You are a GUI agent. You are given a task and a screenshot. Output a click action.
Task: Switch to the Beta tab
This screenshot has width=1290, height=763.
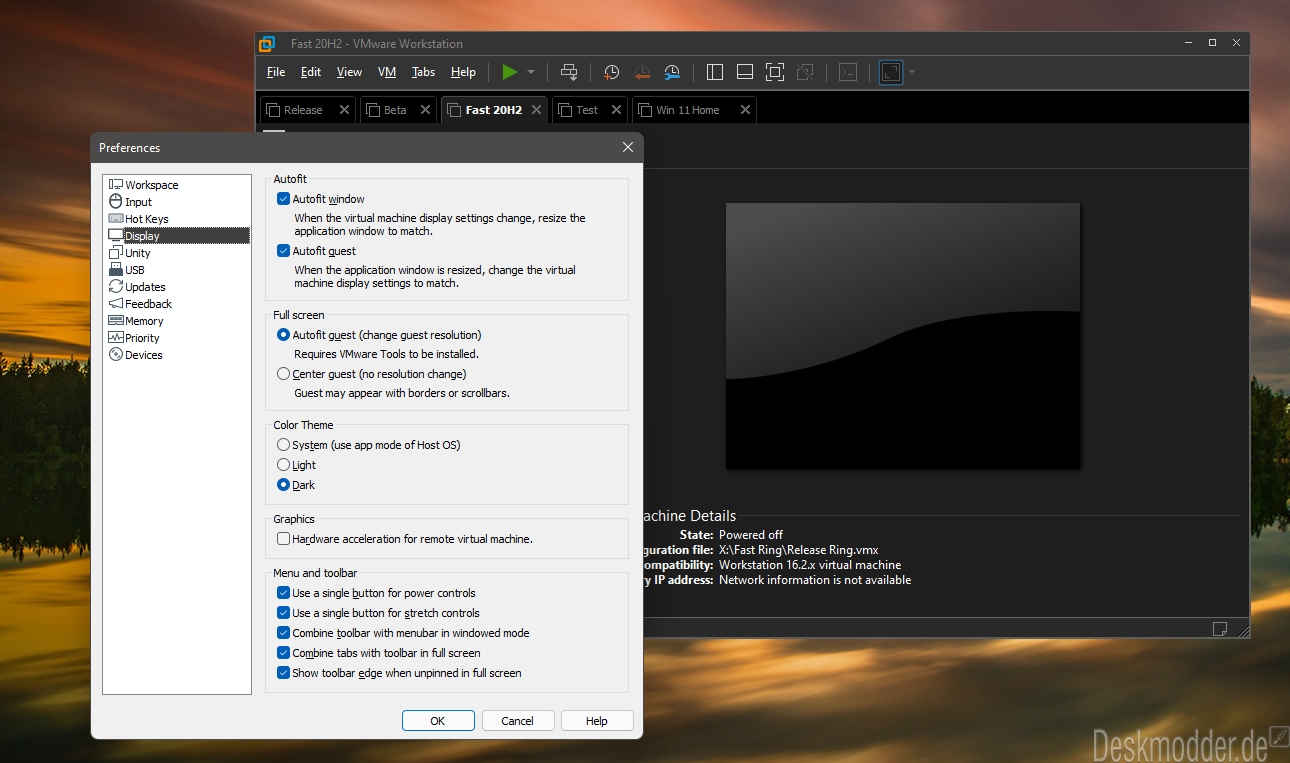tap(395, 110)
